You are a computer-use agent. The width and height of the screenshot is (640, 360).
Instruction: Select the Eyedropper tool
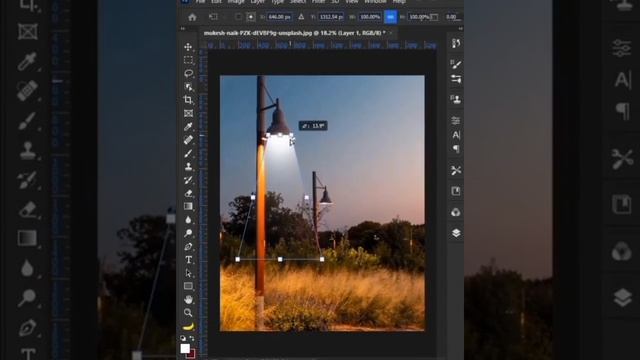click(x=188, y=127)
